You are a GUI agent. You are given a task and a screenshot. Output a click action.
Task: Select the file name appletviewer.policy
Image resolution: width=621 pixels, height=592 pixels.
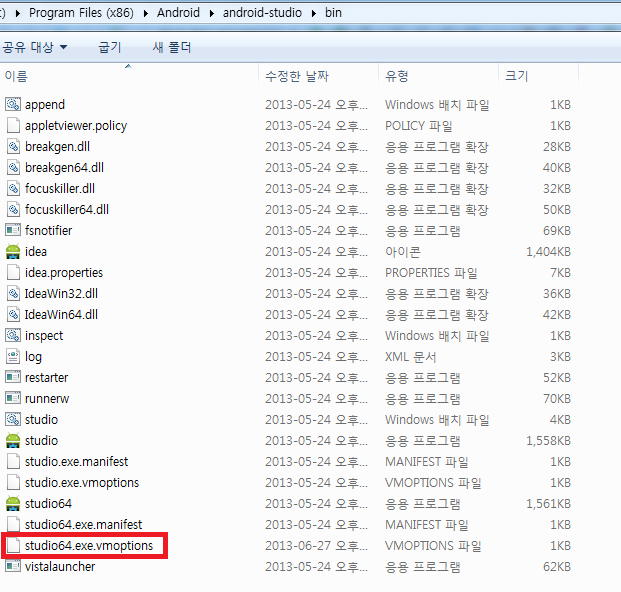pos(76,126)
